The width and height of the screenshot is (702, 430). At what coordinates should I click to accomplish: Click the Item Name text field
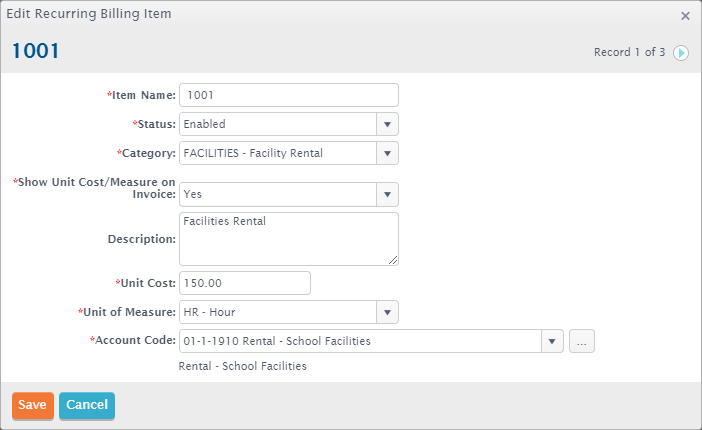click(x=289, y=95)
